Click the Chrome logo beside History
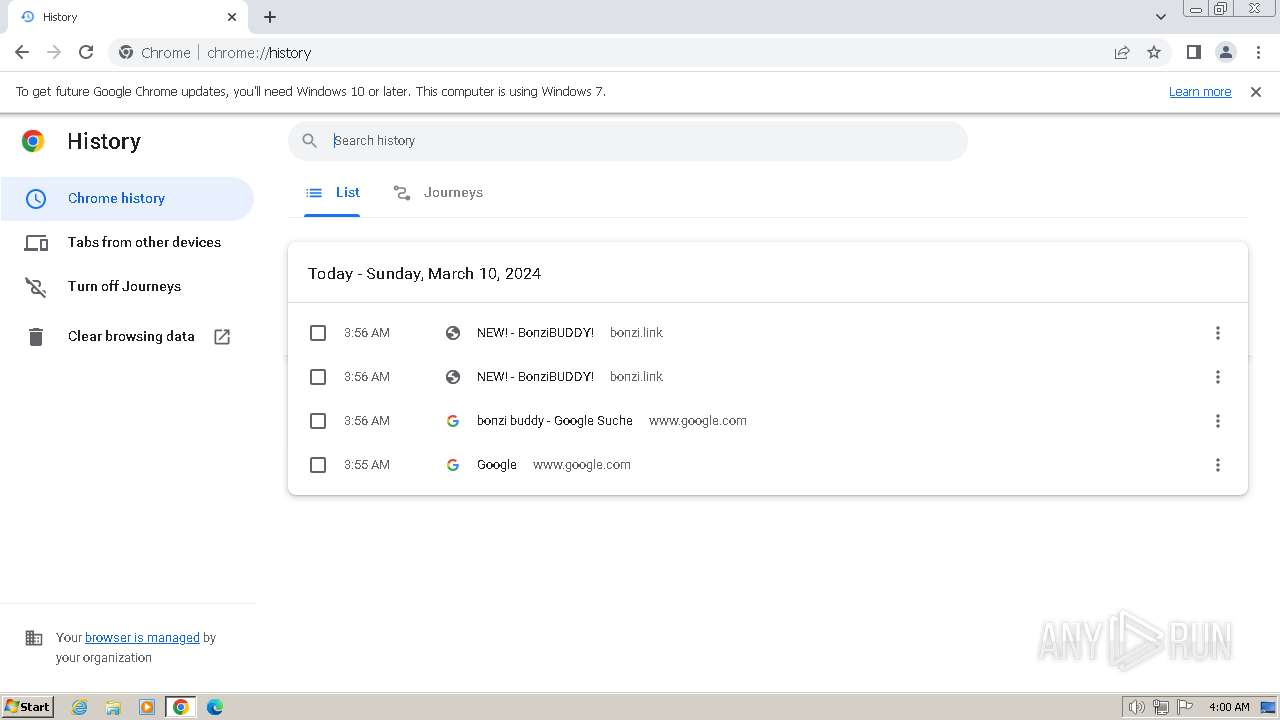Screen dimensions: 1280x720 (x=33, y=141)
